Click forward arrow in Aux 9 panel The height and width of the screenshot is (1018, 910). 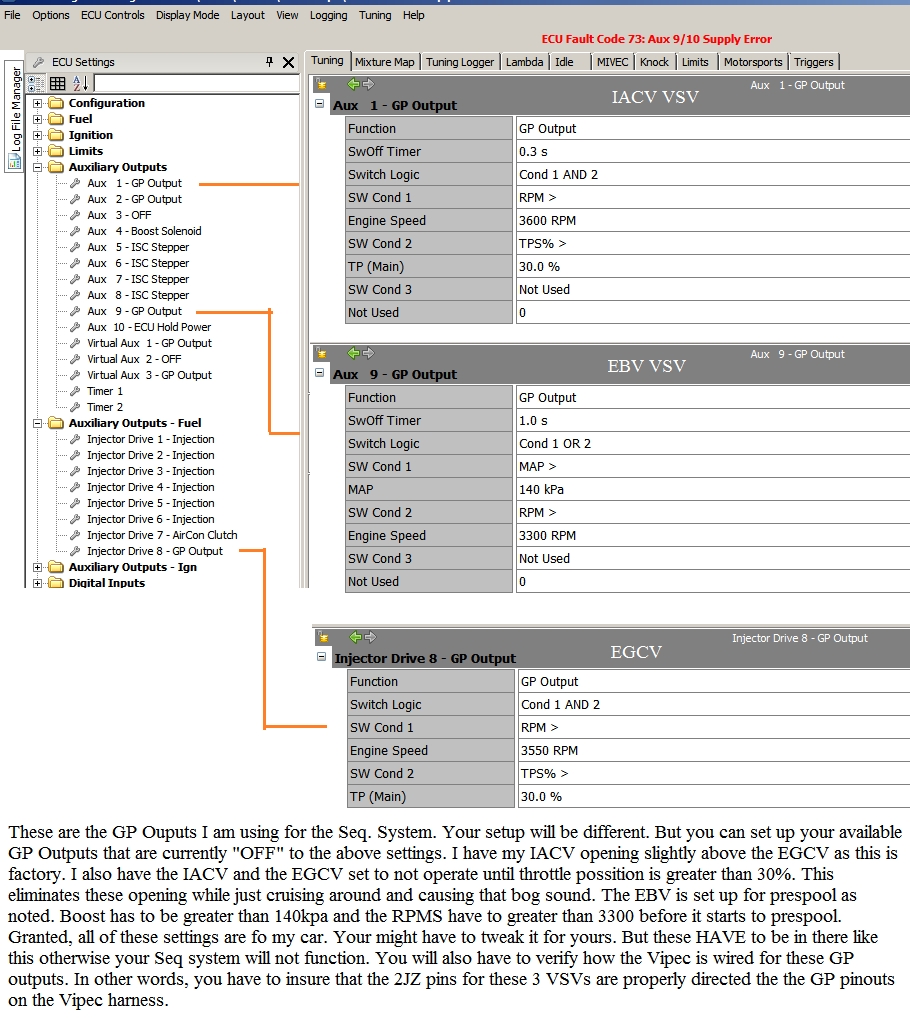pos(368,353)
